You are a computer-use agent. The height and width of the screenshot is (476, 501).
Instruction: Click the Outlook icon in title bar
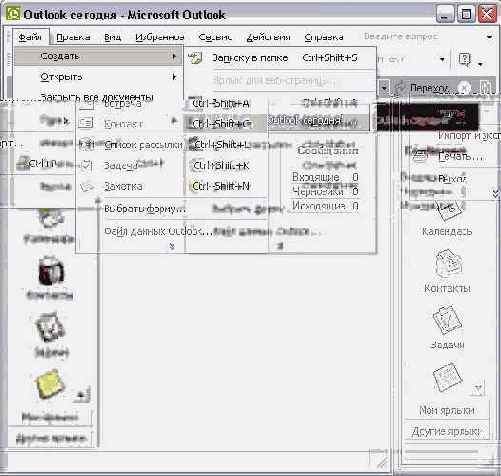pyautogui.click(x=13, y=14)
